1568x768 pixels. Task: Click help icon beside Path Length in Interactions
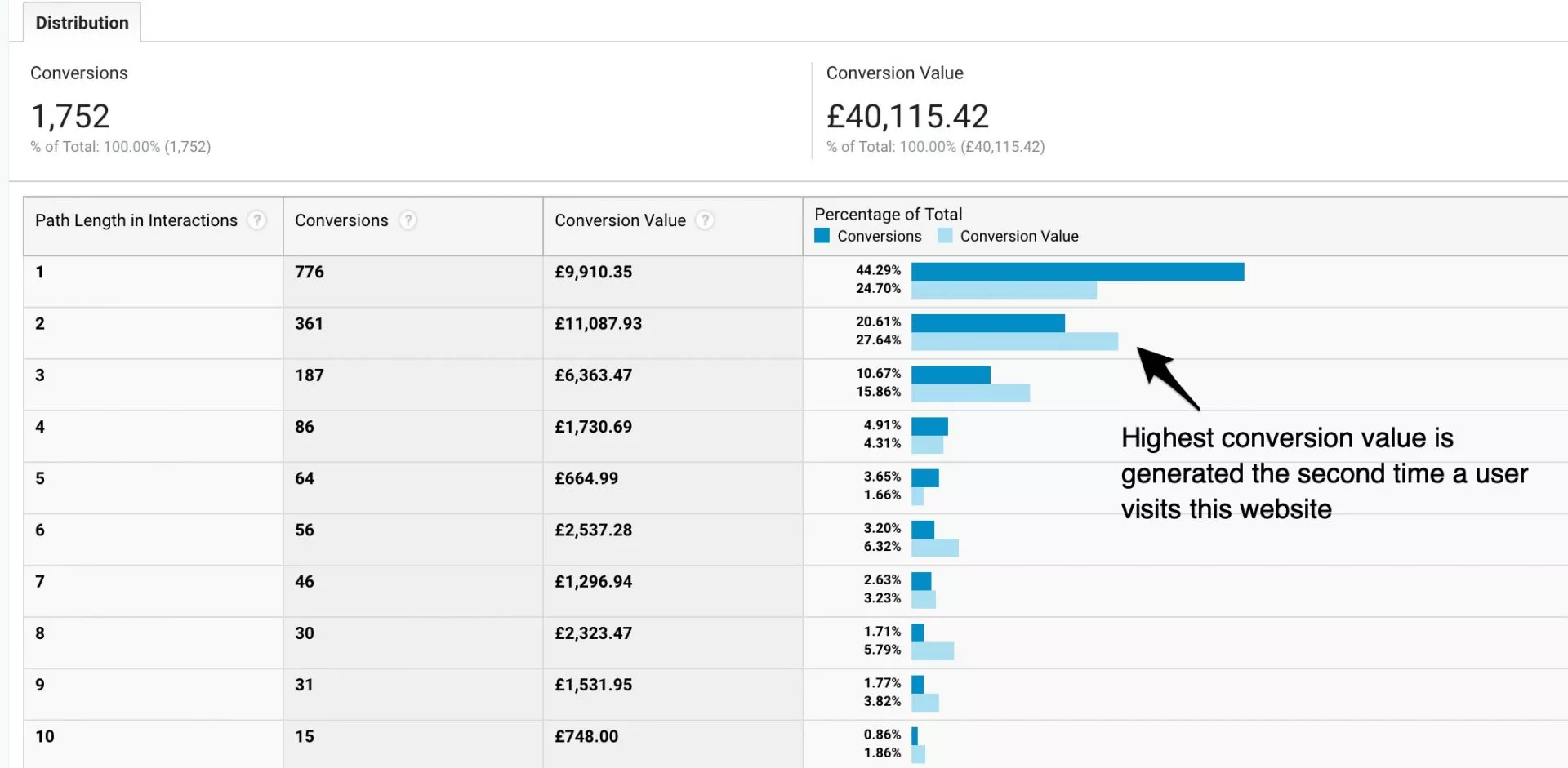[256, 220]
